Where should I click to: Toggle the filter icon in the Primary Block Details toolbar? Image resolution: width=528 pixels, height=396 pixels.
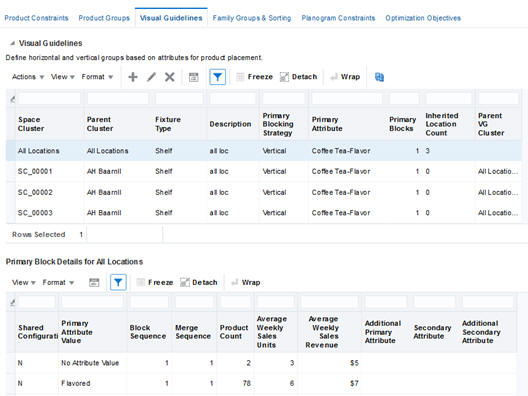118,283
